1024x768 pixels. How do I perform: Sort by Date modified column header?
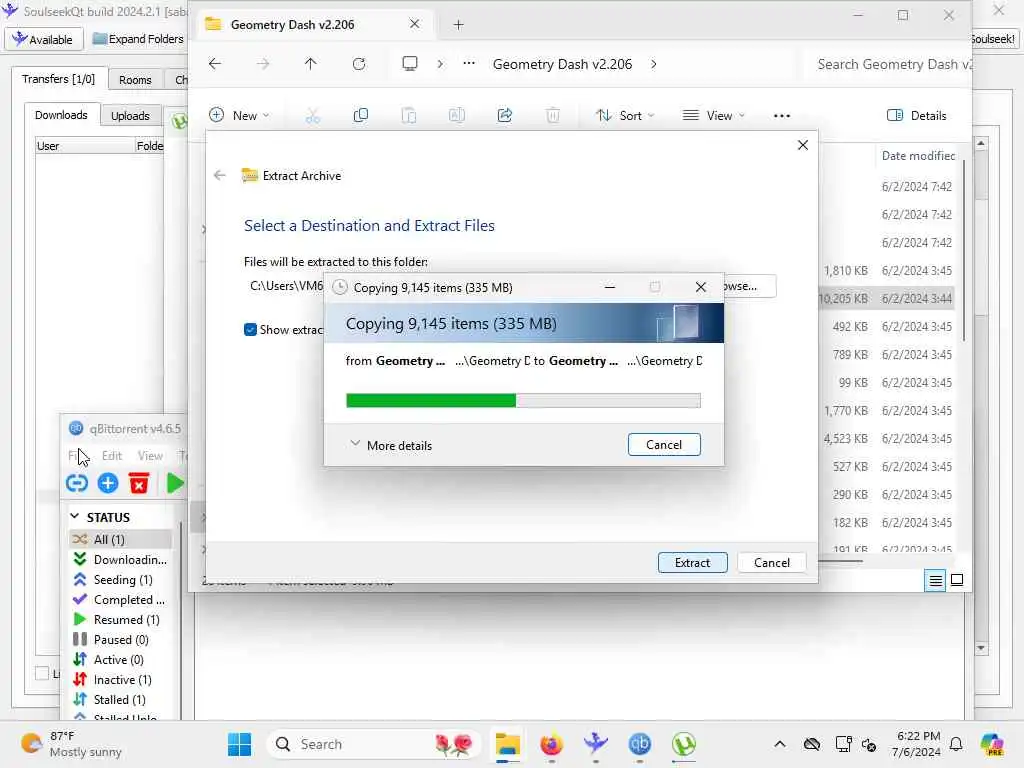pos(918,156)
